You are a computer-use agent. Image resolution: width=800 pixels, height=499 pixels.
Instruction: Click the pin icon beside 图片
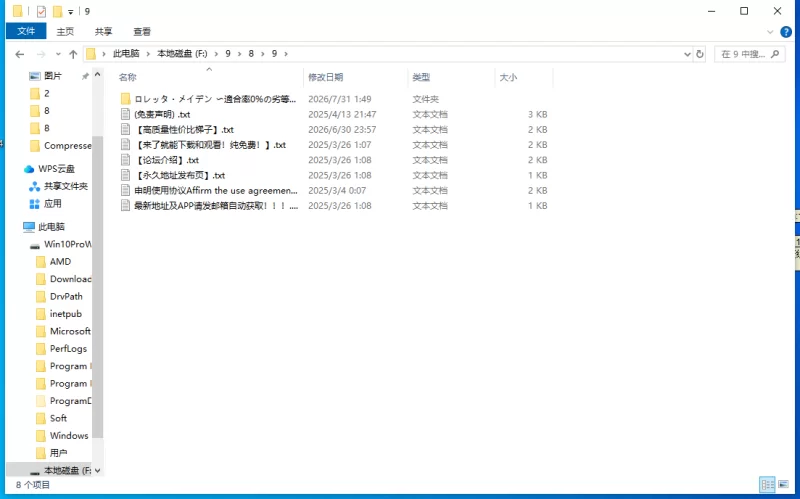click(85, 77)
